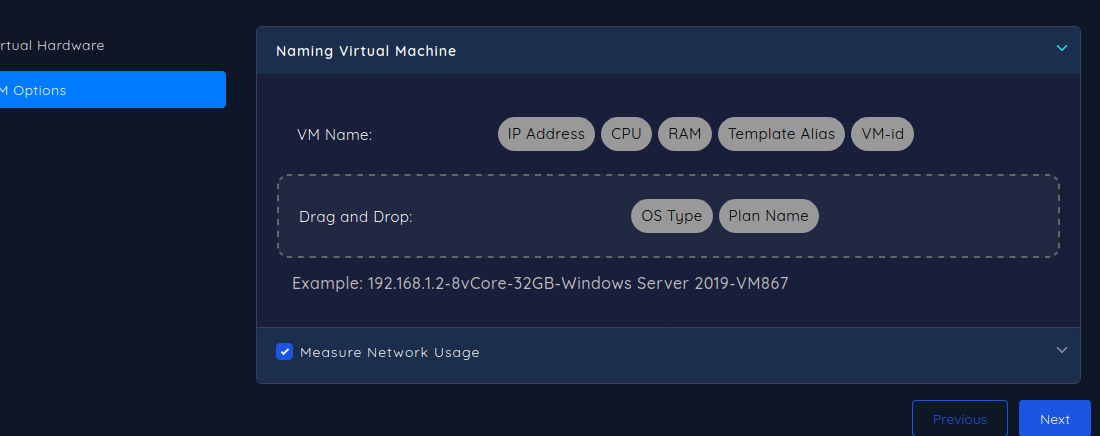Viewport: 1100px width, 436px height.
Task: Click the Naming Virtual Machine header title
Action: point(366,51)
